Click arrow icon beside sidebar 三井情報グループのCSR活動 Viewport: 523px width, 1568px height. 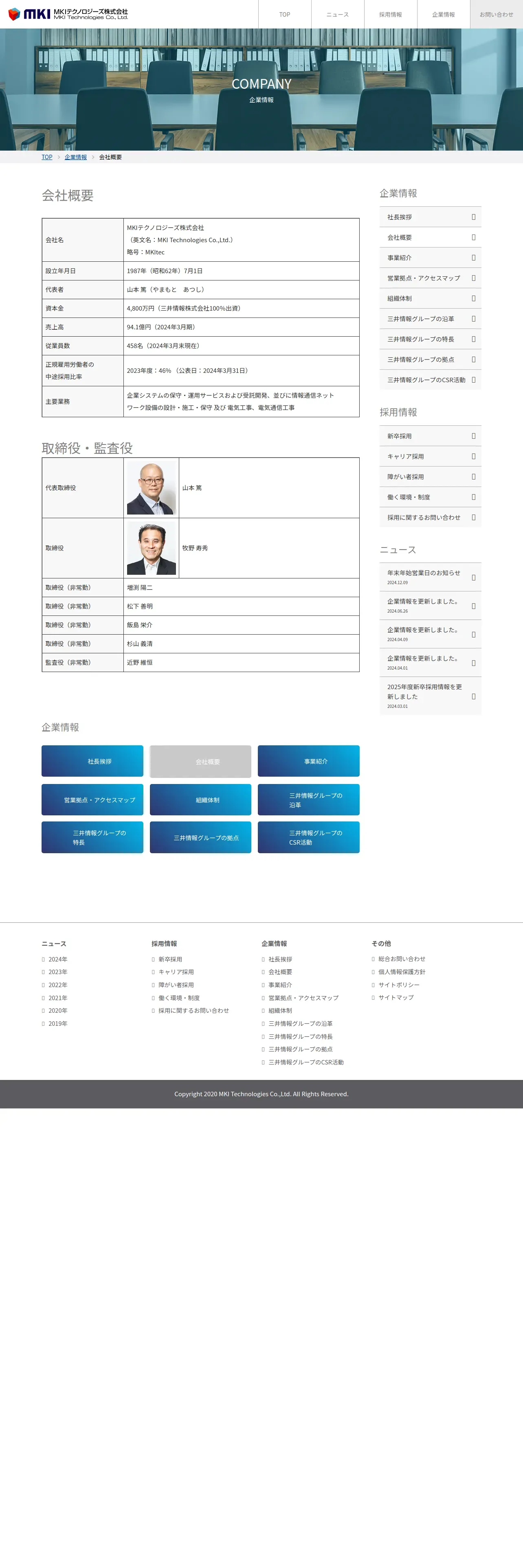[473, 380]
